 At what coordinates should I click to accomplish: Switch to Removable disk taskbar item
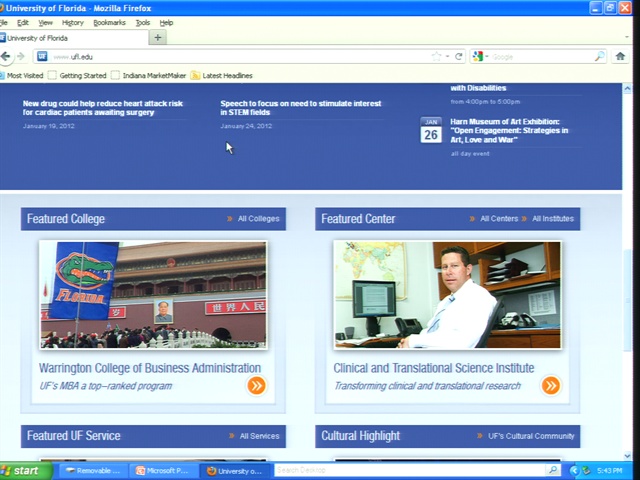[x=93, y=471]
